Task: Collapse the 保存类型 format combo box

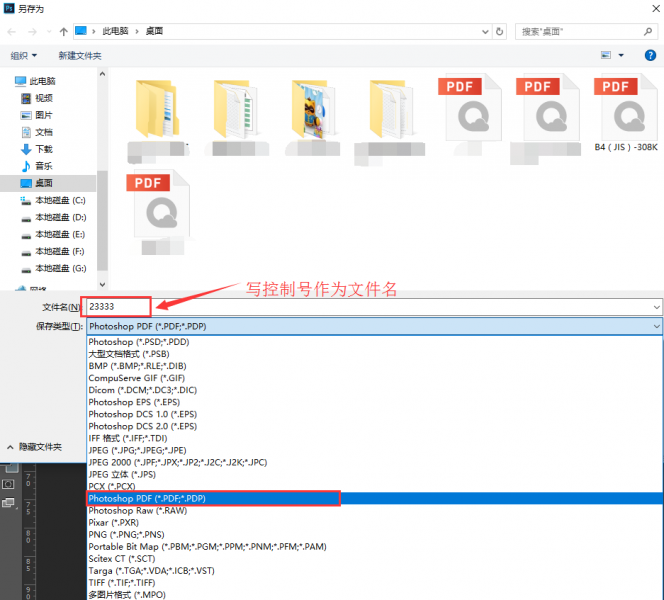Action: tap(656, 326)
